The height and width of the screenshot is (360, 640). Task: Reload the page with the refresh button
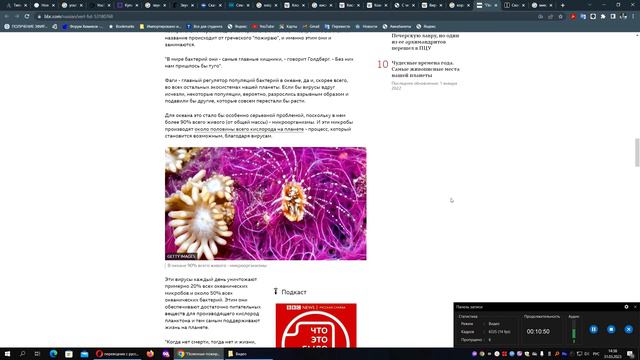(x=27, y=16)
